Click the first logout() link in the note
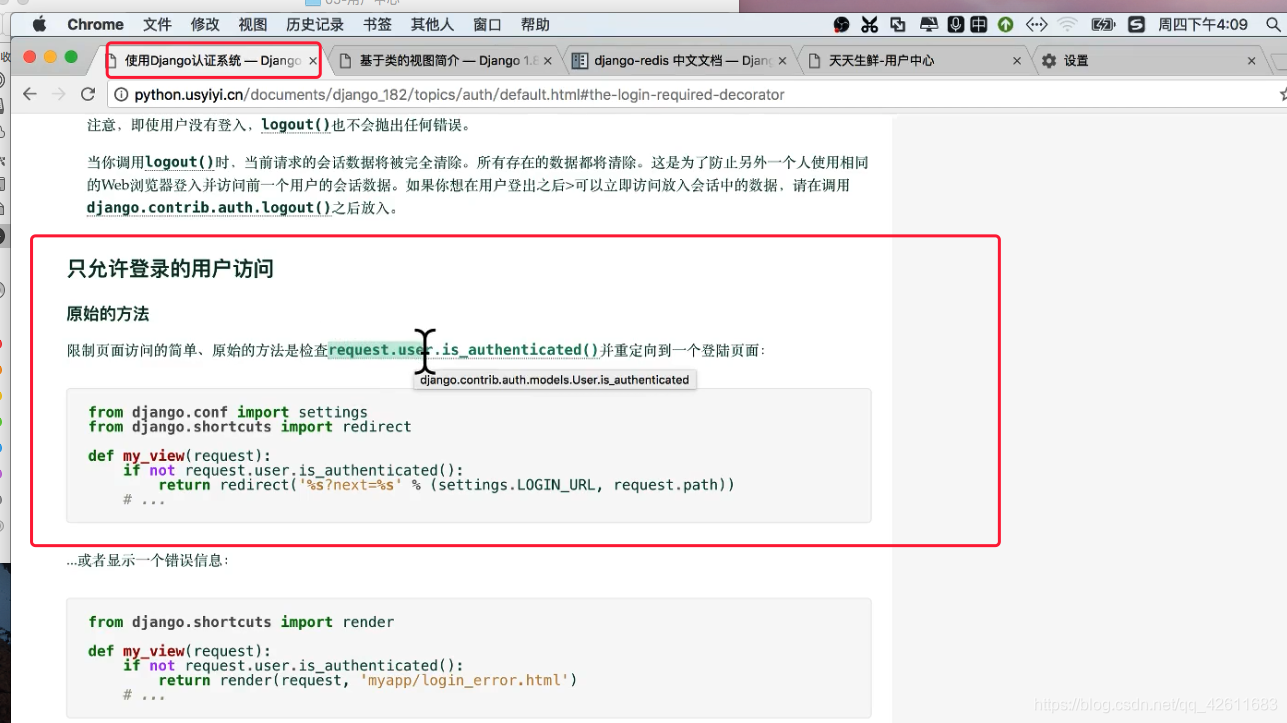Image resolution: width=1287 pixels, height=723 pixels. click(x=296, y=125)
